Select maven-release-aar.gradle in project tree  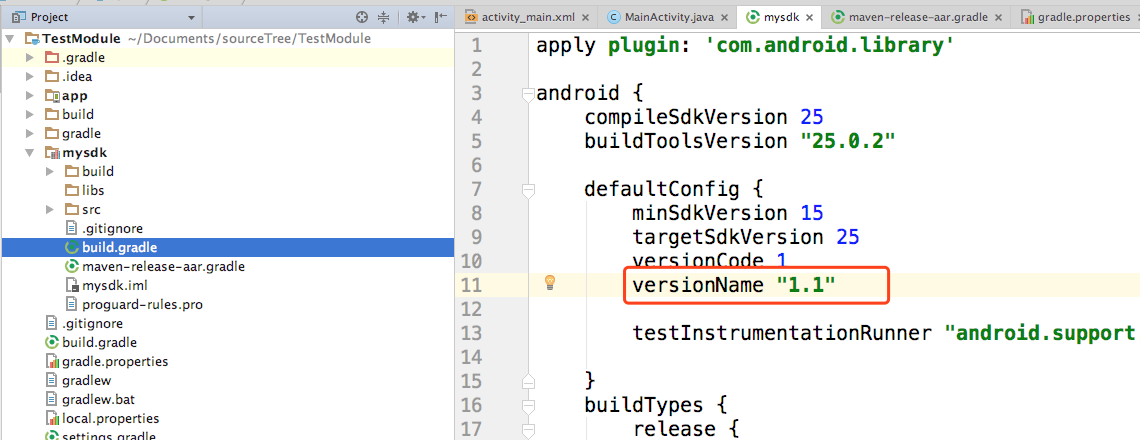tap(163, 266)
